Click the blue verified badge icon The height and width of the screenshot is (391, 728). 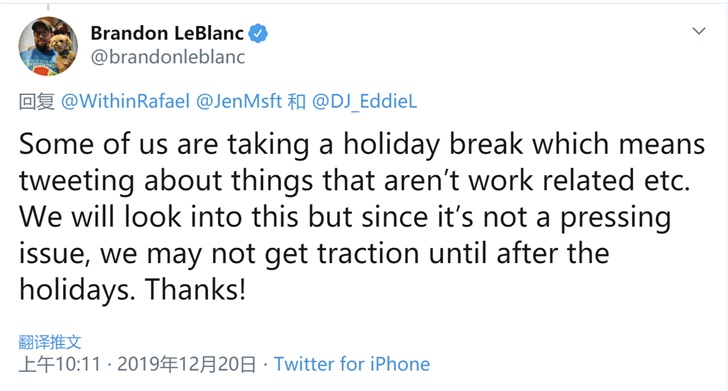(x=258, y=33)
